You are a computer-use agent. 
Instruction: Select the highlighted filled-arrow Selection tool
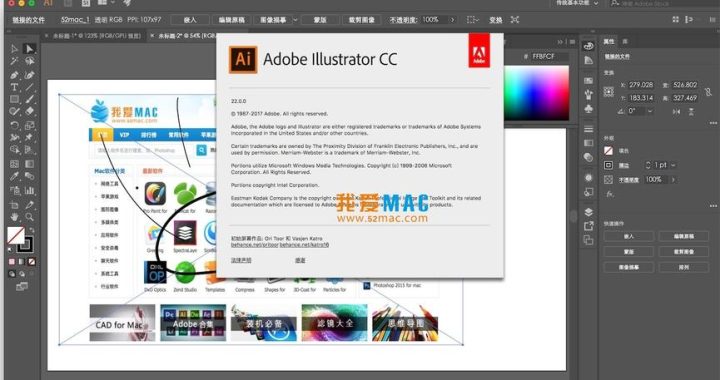[x=29, y=49]
